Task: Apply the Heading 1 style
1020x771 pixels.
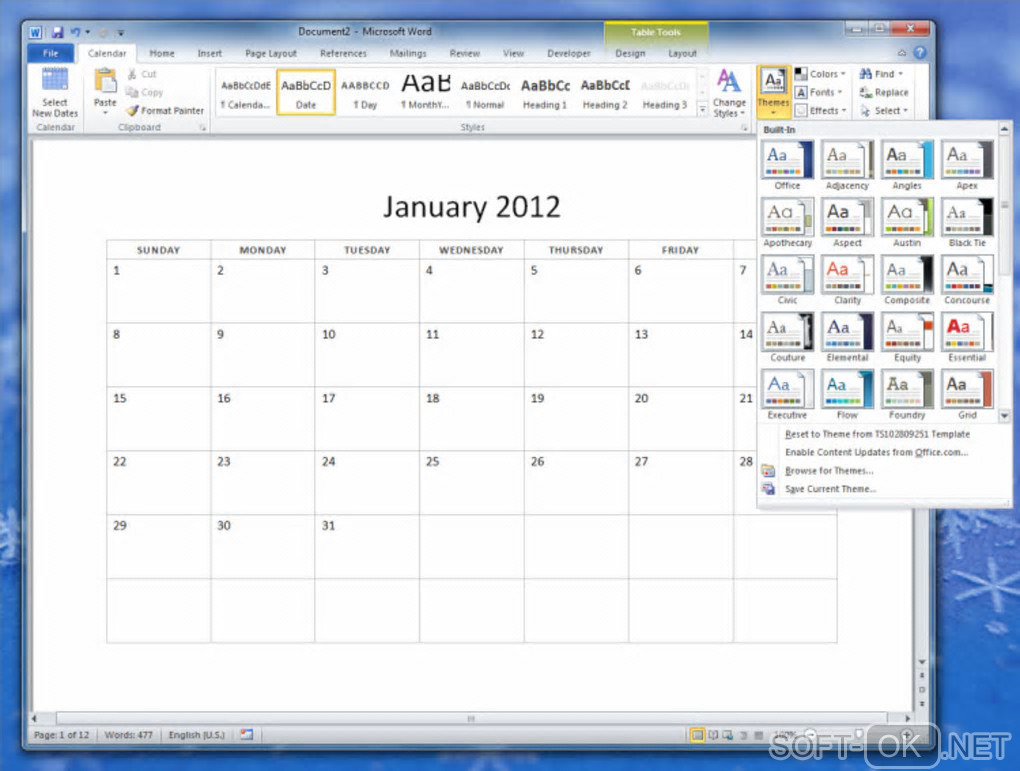Action: pos(545,92)
